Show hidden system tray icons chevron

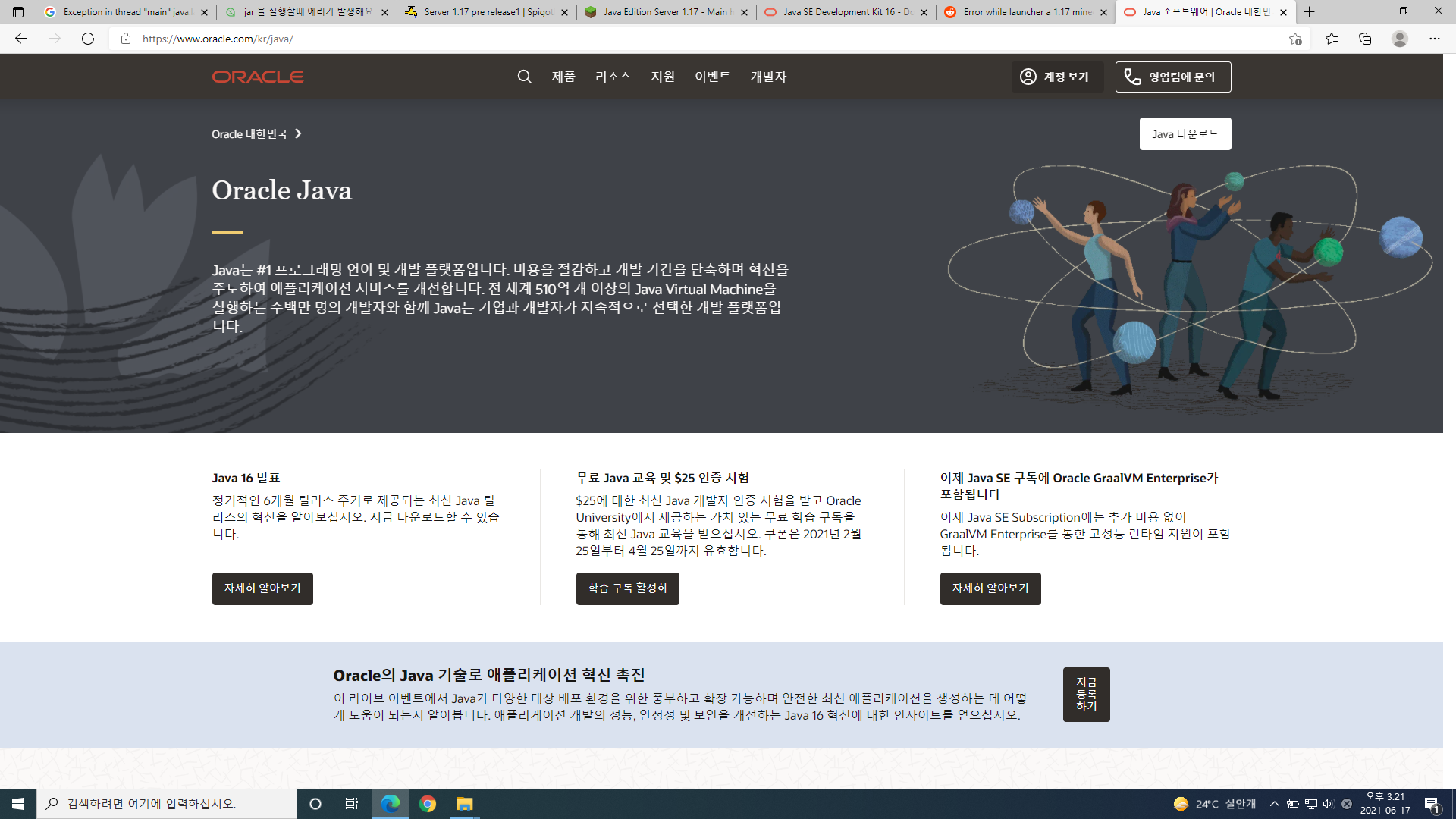tap(1275, 804)
